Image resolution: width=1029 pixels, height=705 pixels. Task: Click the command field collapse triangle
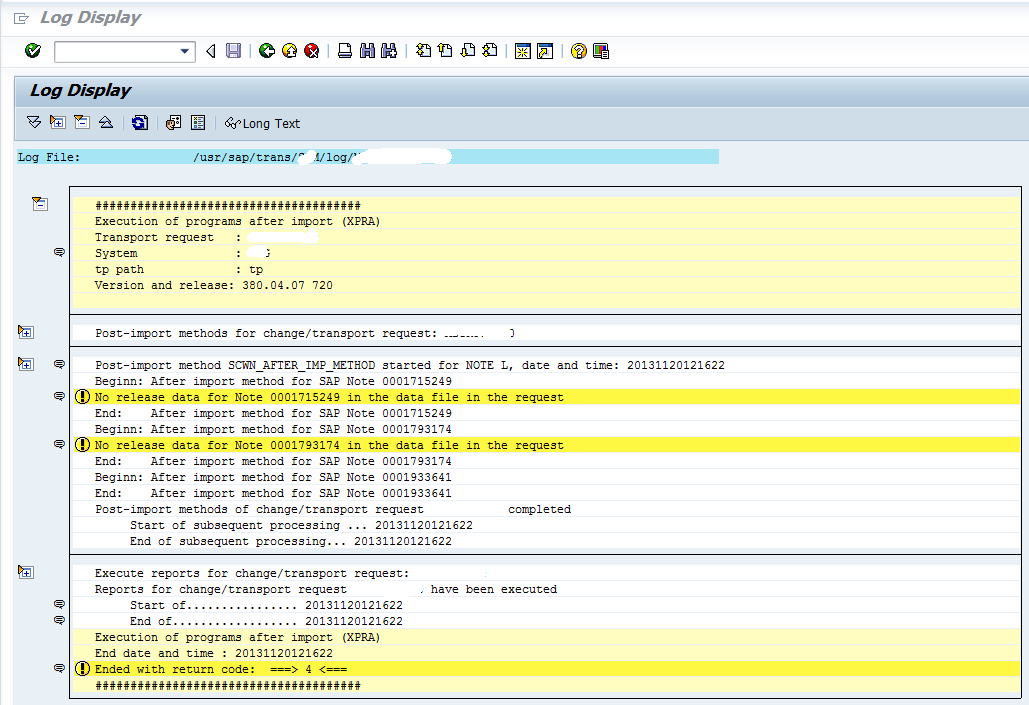coord(211,51)
